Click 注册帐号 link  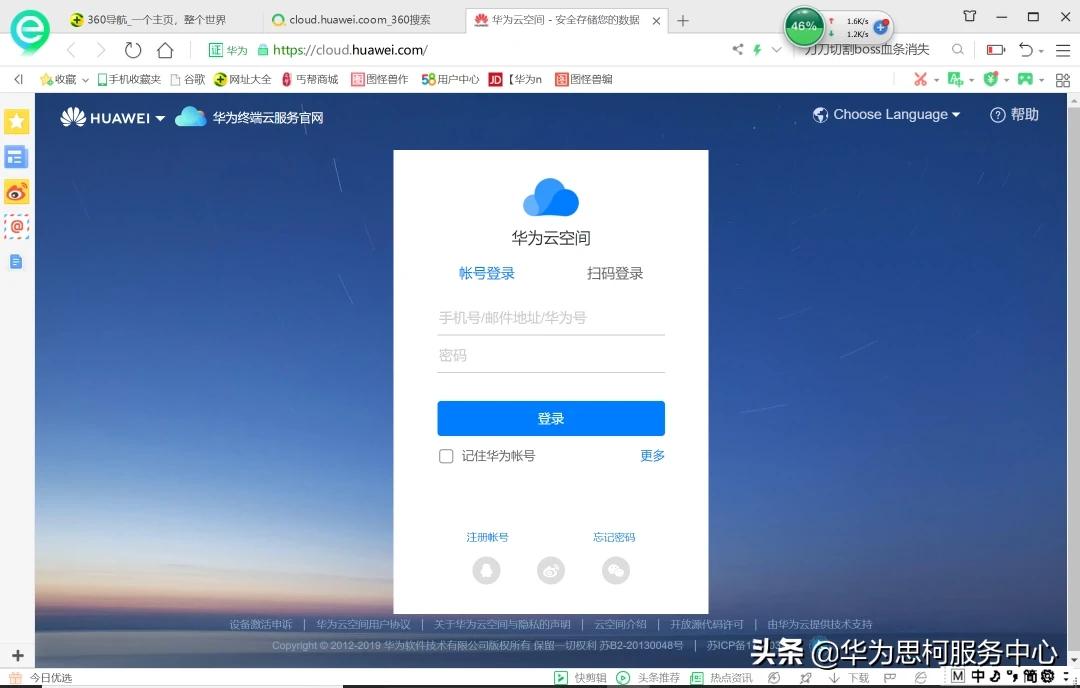tap(488, 537)
